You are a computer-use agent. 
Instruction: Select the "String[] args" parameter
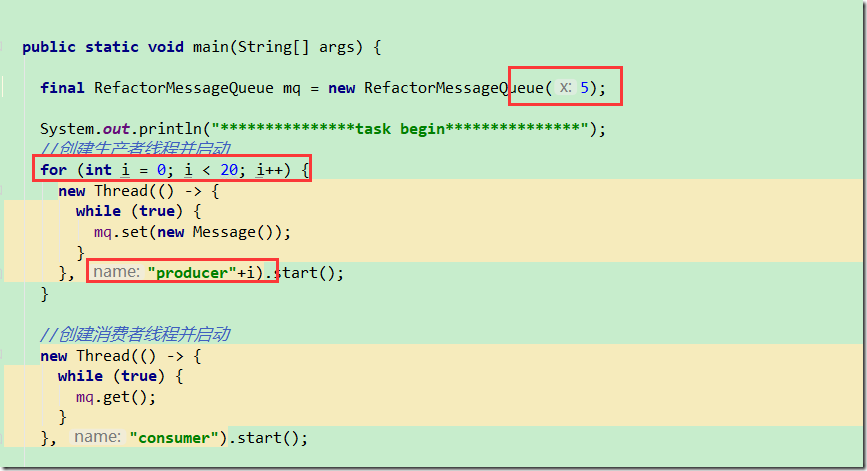point(300,48)
